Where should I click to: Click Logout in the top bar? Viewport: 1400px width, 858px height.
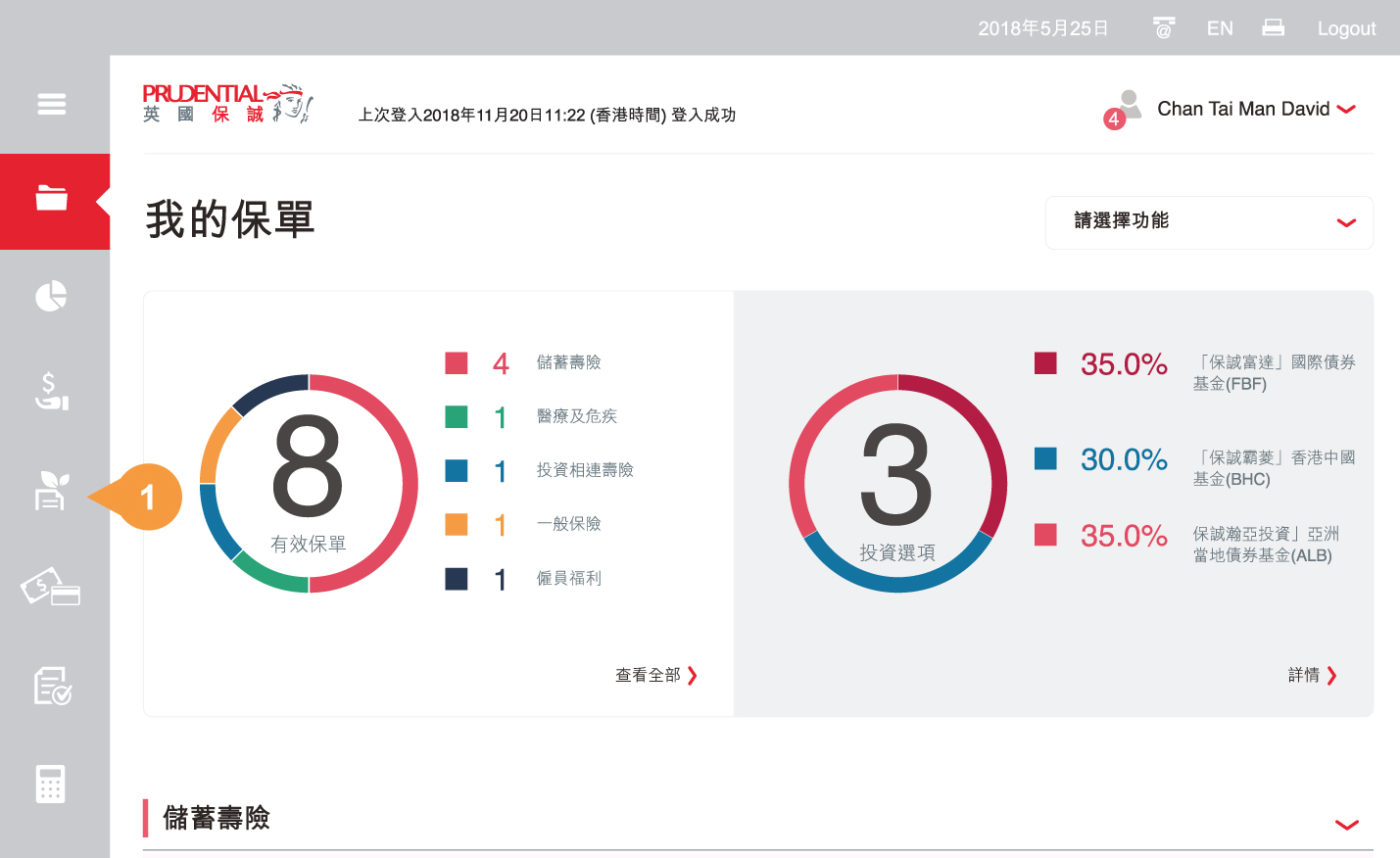pos(1346,28)
